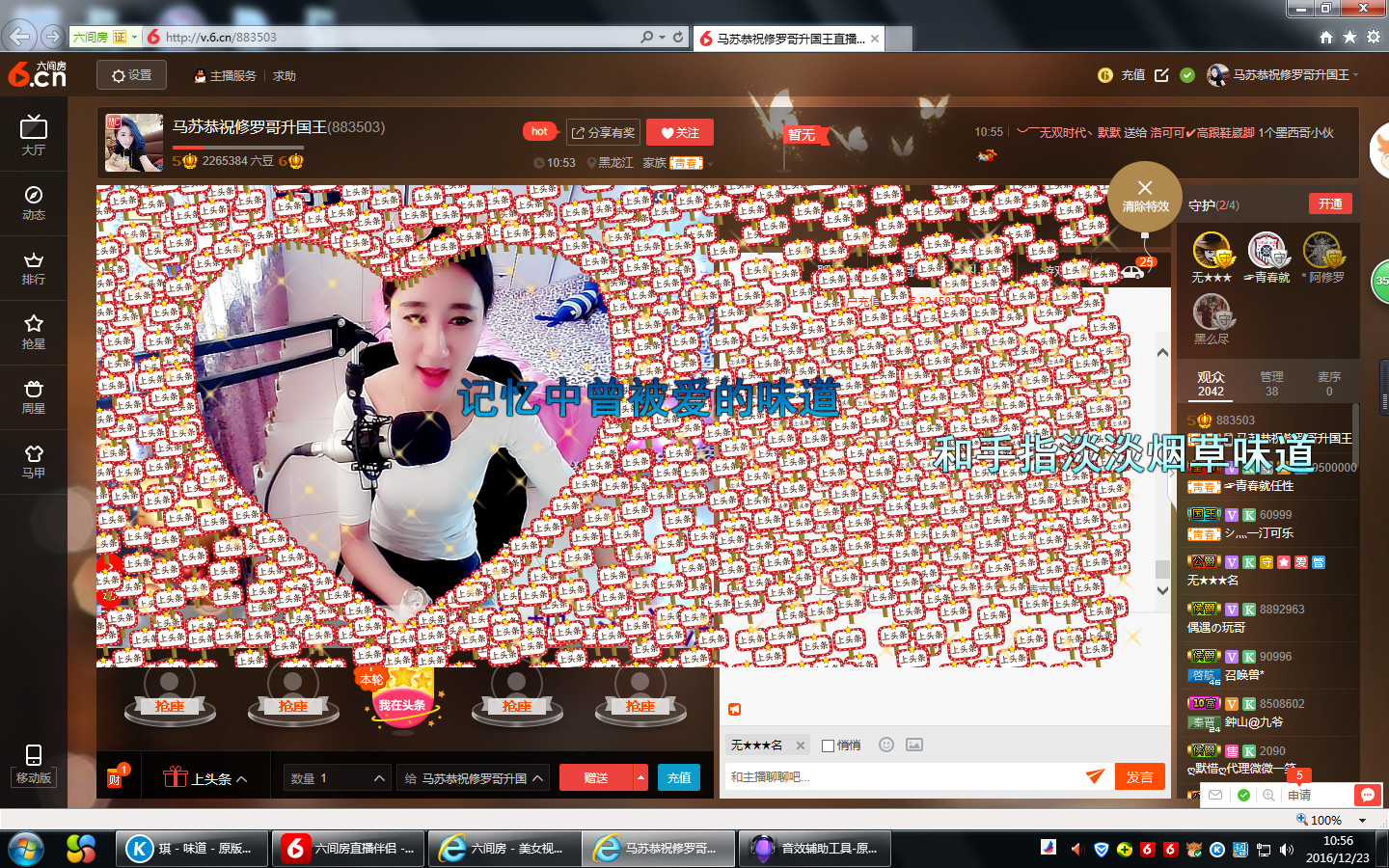Click the red 财 fortune icon
The height and width of the screenshot is (868, 1389).
[x=115, y=778]
